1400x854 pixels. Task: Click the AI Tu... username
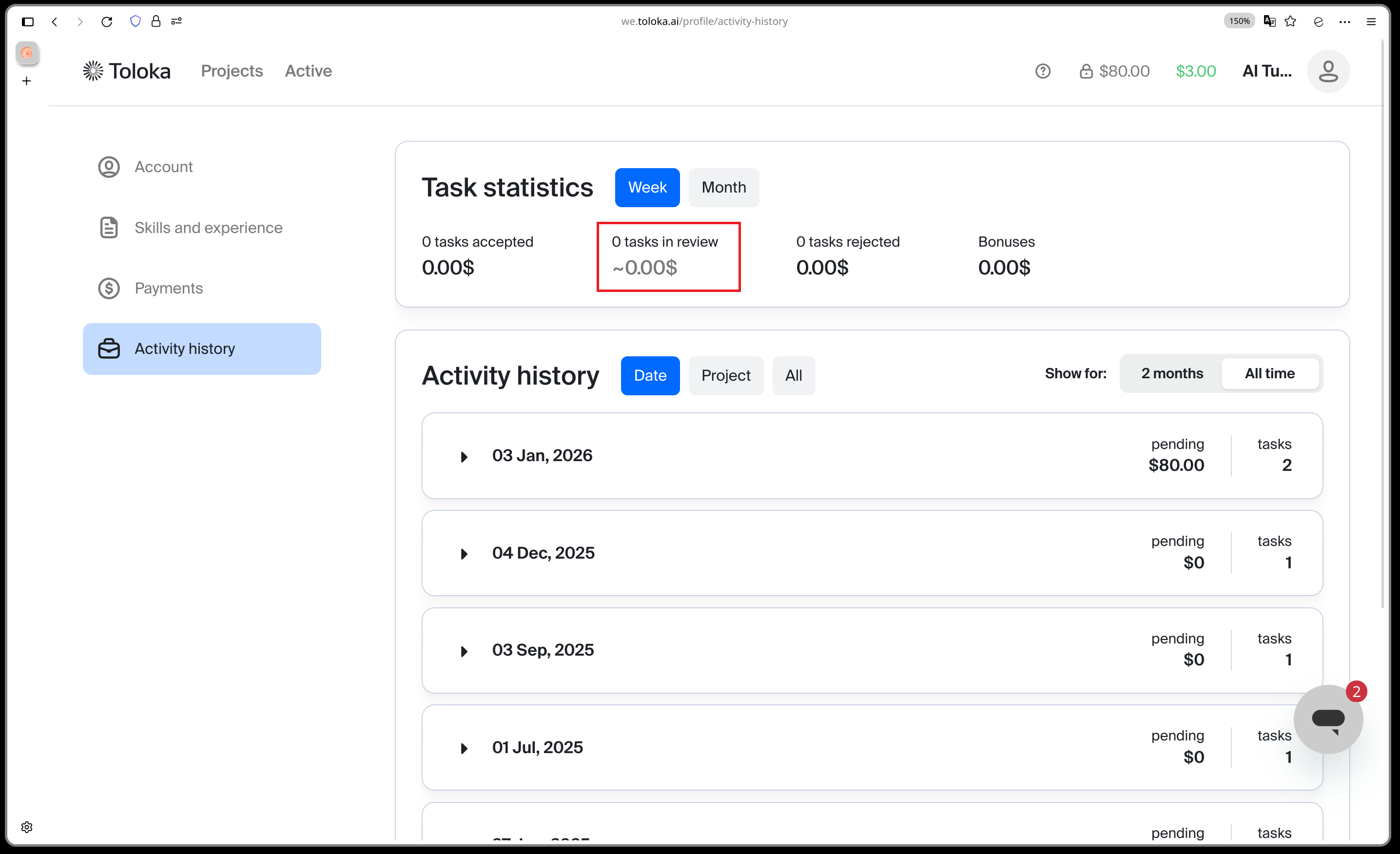(1266, 71)
